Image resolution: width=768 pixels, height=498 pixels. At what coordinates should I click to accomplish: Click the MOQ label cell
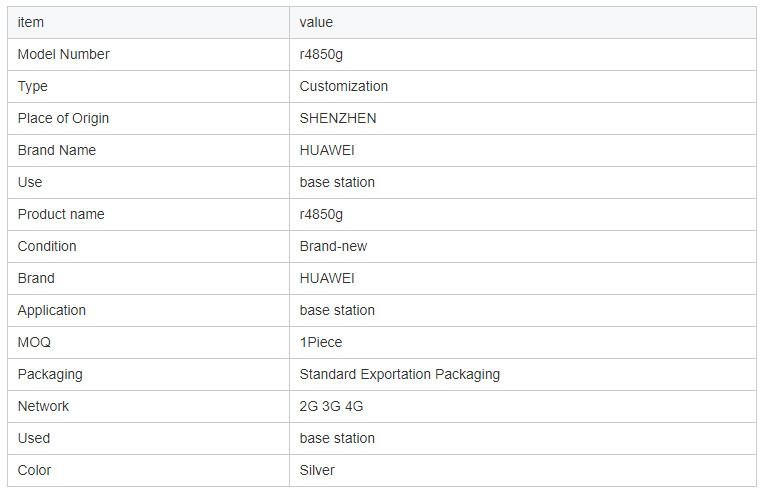[34, 342]
